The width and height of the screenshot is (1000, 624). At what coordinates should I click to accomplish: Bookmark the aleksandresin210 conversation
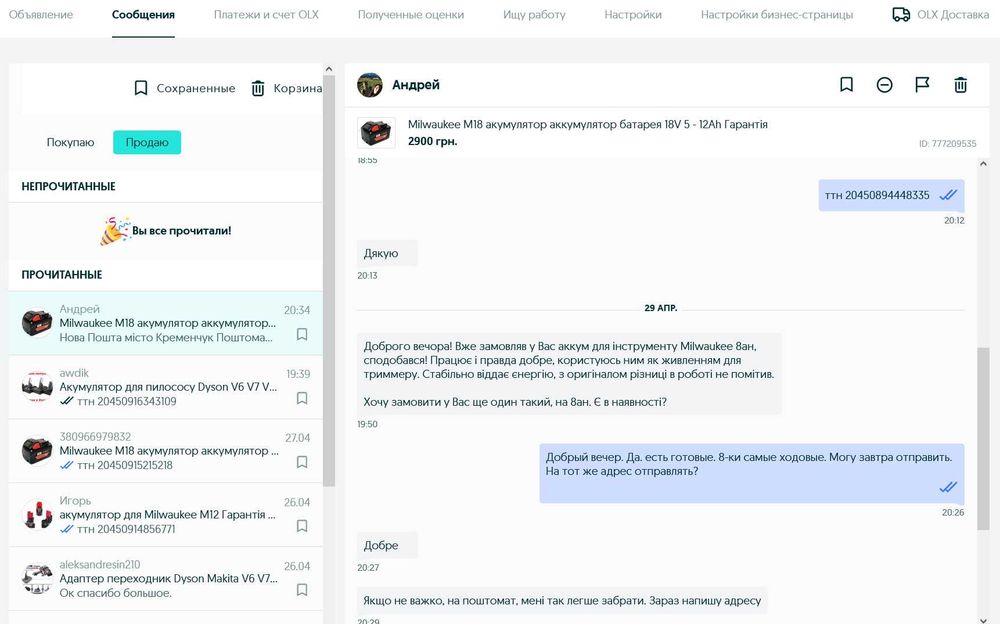[x=302, y=590]
